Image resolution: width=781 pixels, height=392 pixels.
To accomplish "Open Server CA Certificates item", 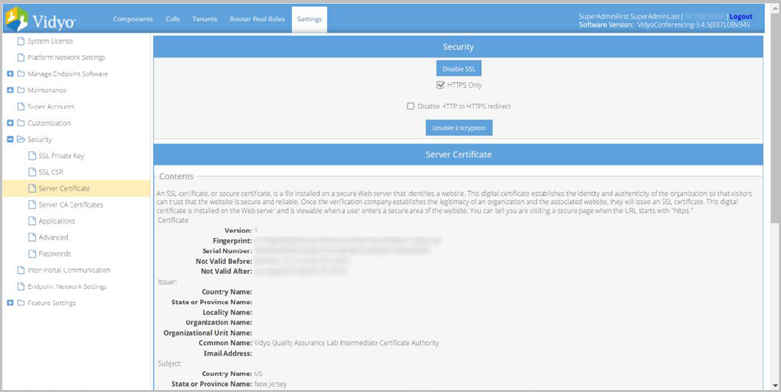I will click(x=71, y=205).
